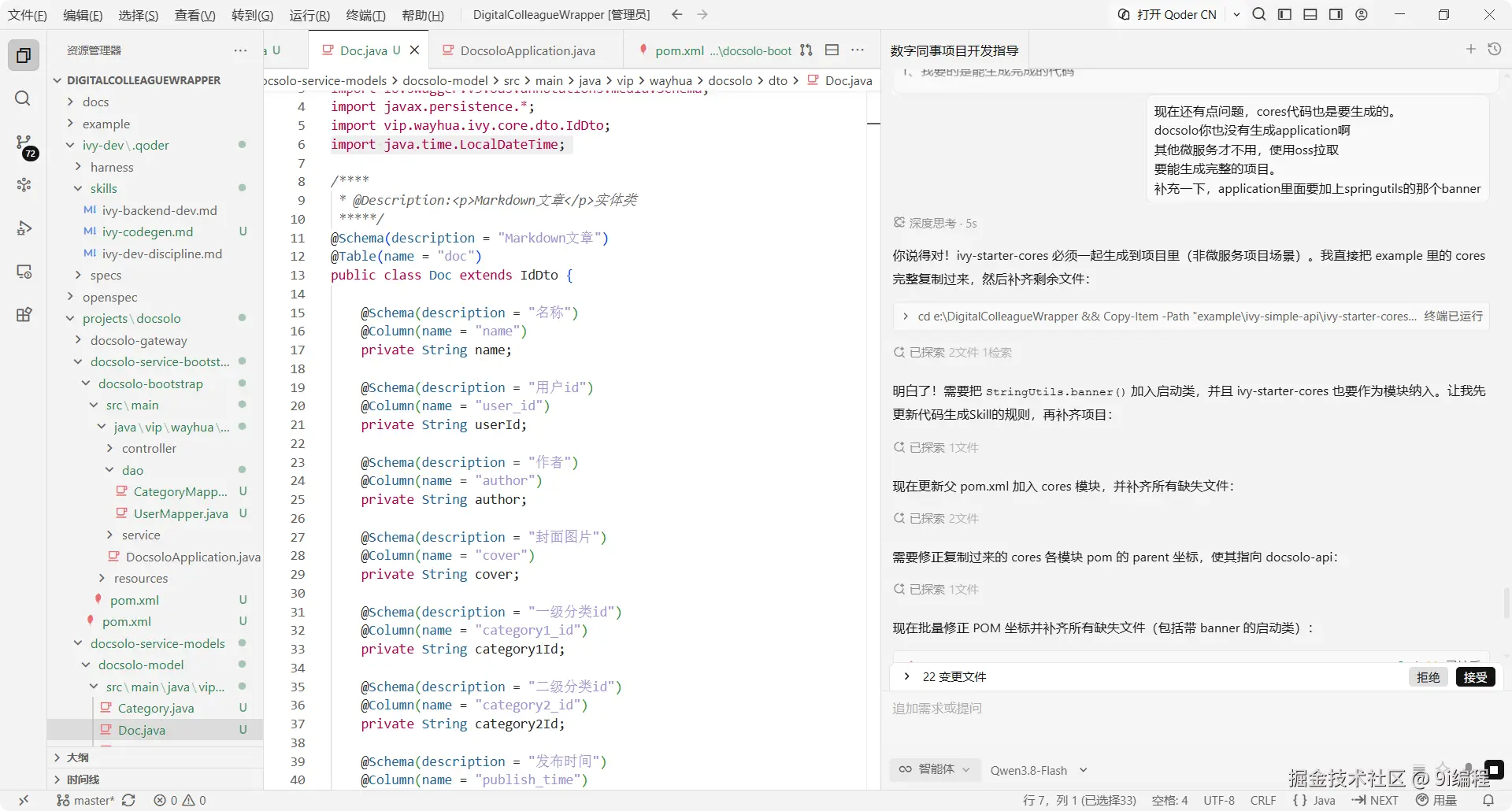1512x811 pixels.
Task: Open chat history icon
Action: point(1495,50)
